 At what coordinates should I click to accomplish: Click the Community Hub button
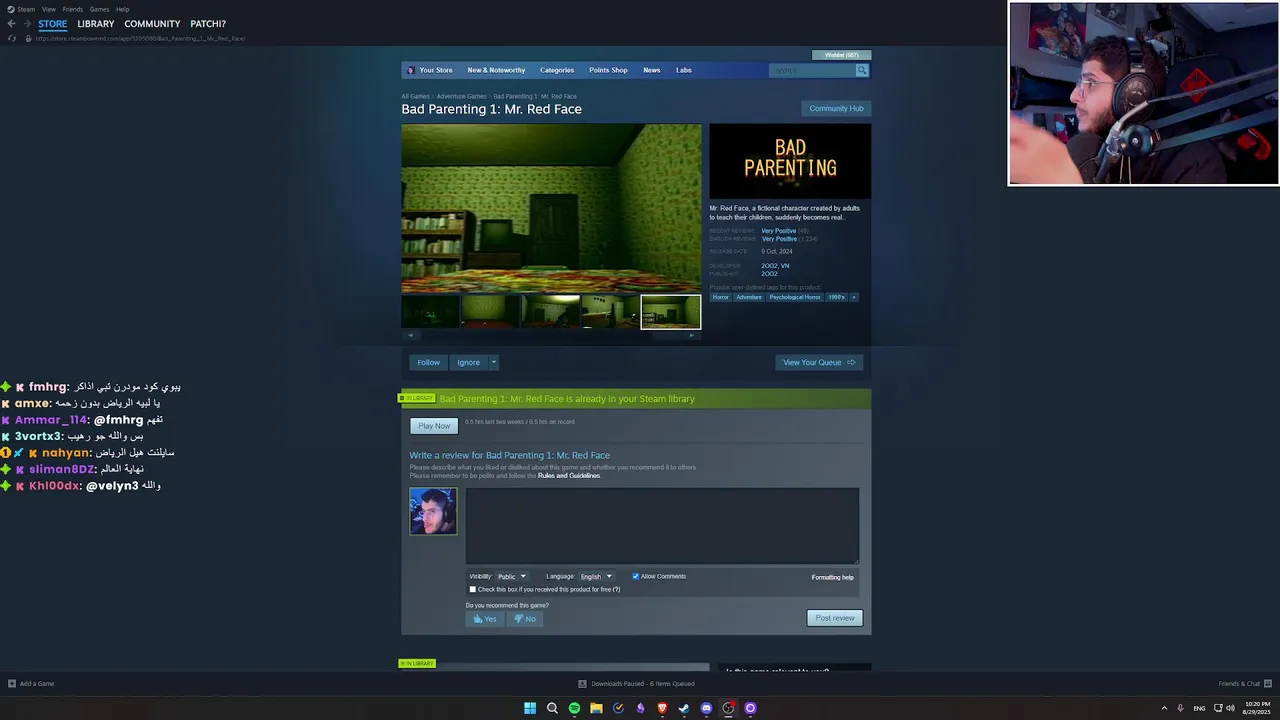pyautogui.click(x=836, y=108)
